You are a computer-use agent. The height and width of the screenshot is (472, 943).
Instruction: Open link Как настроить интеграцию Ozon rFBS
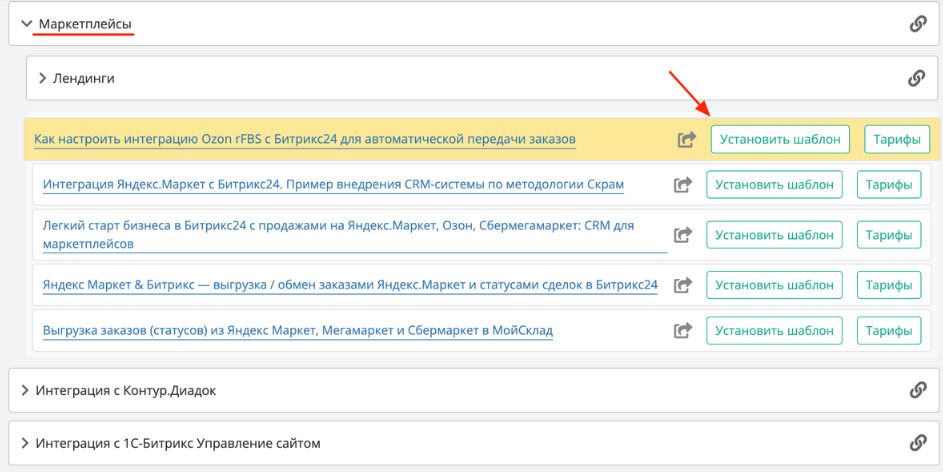click(x=304, y=139)
